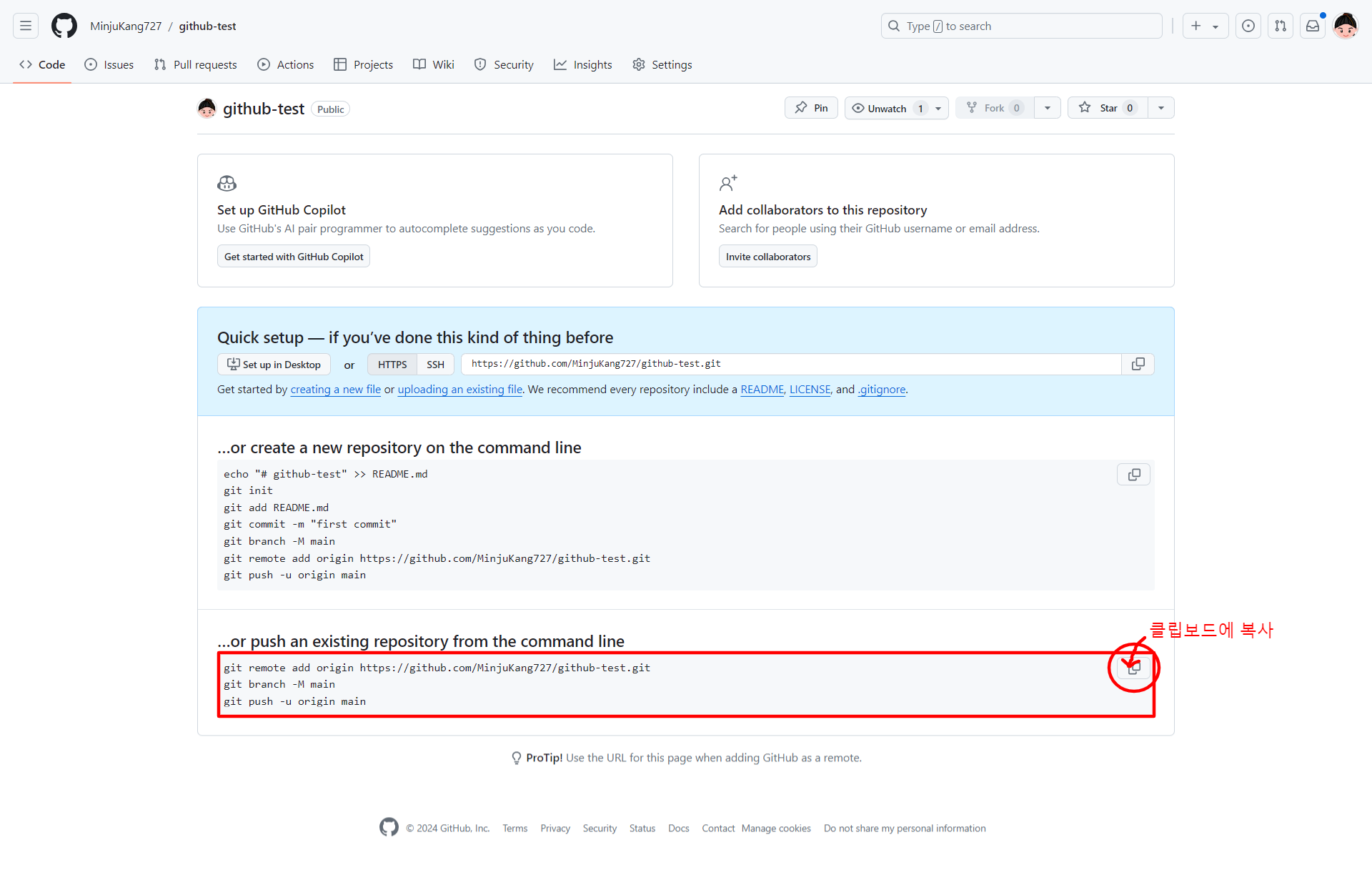Expand the Unwatch notifications dropdown
This screenshot has height=870, width=1372.
pyautogui.click(x=938, y=109)
